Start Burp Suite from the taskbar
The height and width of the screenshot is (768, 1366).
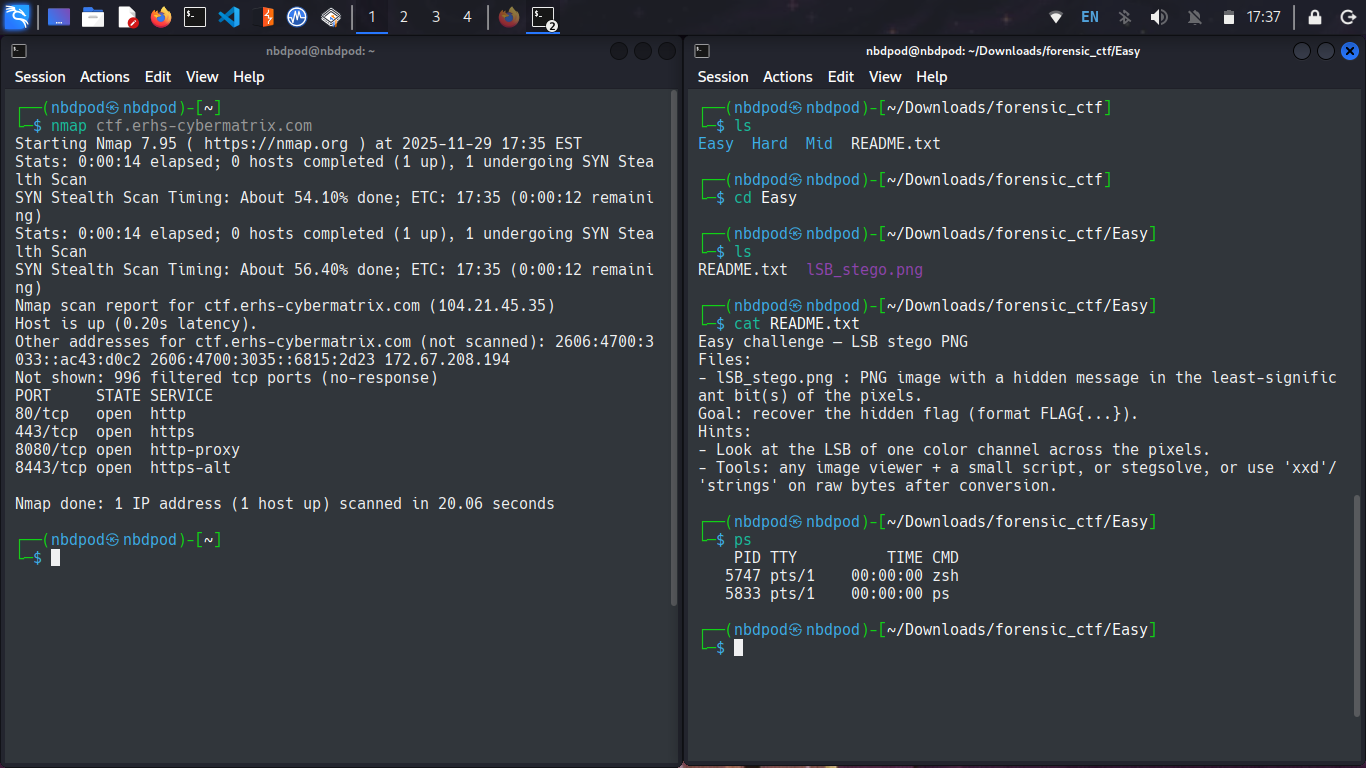click(x=265, y=17)
